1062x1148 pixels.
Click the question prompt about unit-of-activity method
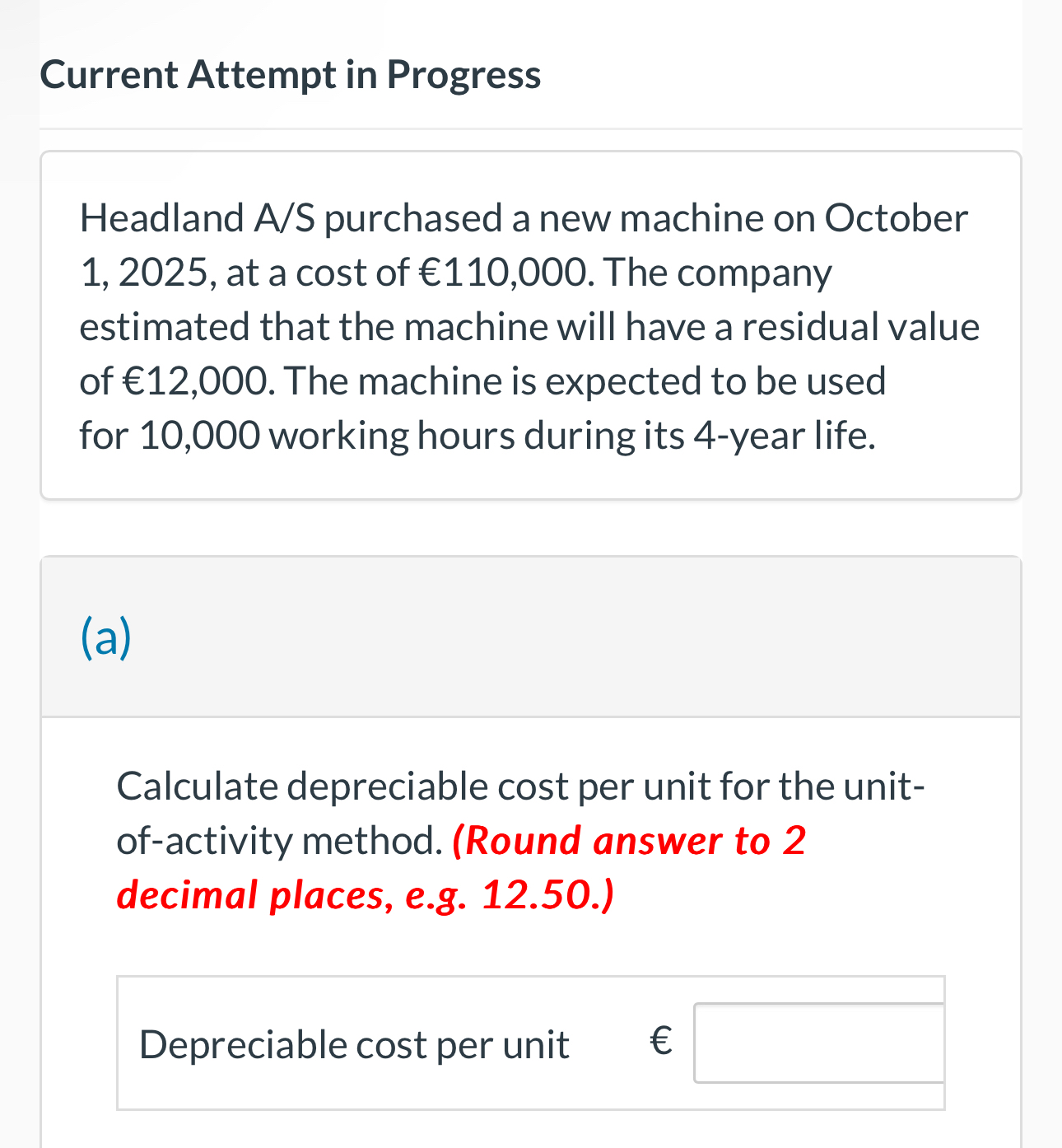520,786
